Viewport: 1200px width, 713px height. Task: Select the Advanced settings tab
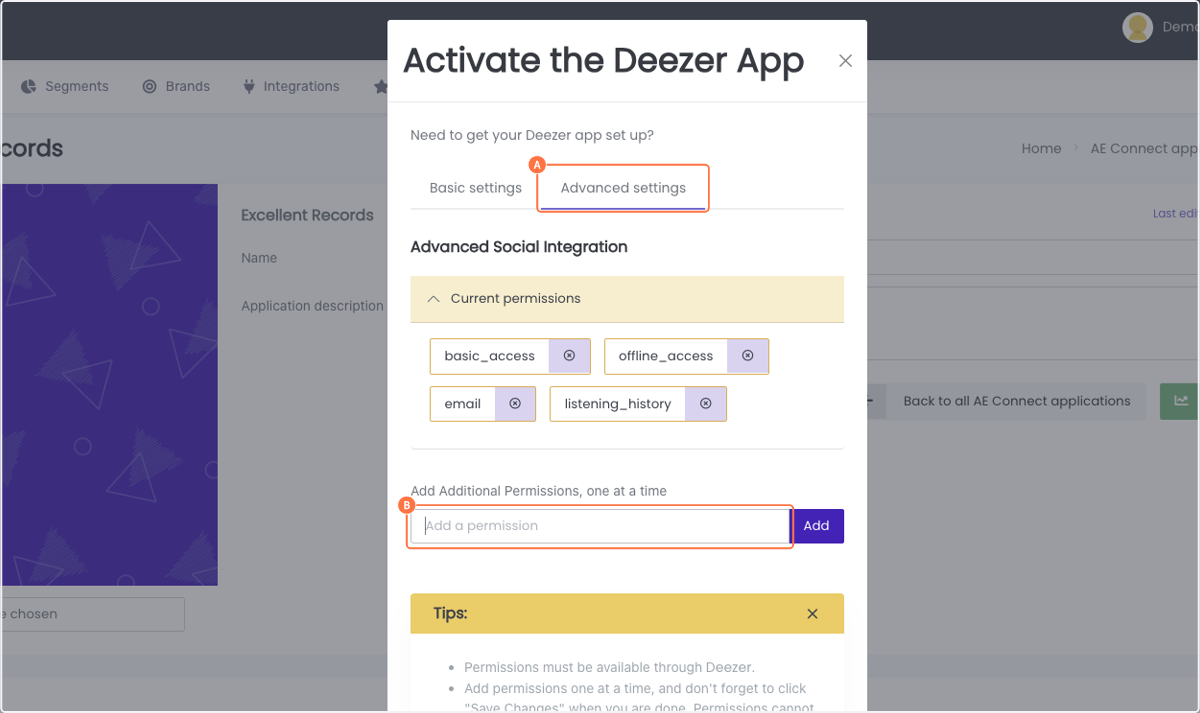click(x=623, y=188)
